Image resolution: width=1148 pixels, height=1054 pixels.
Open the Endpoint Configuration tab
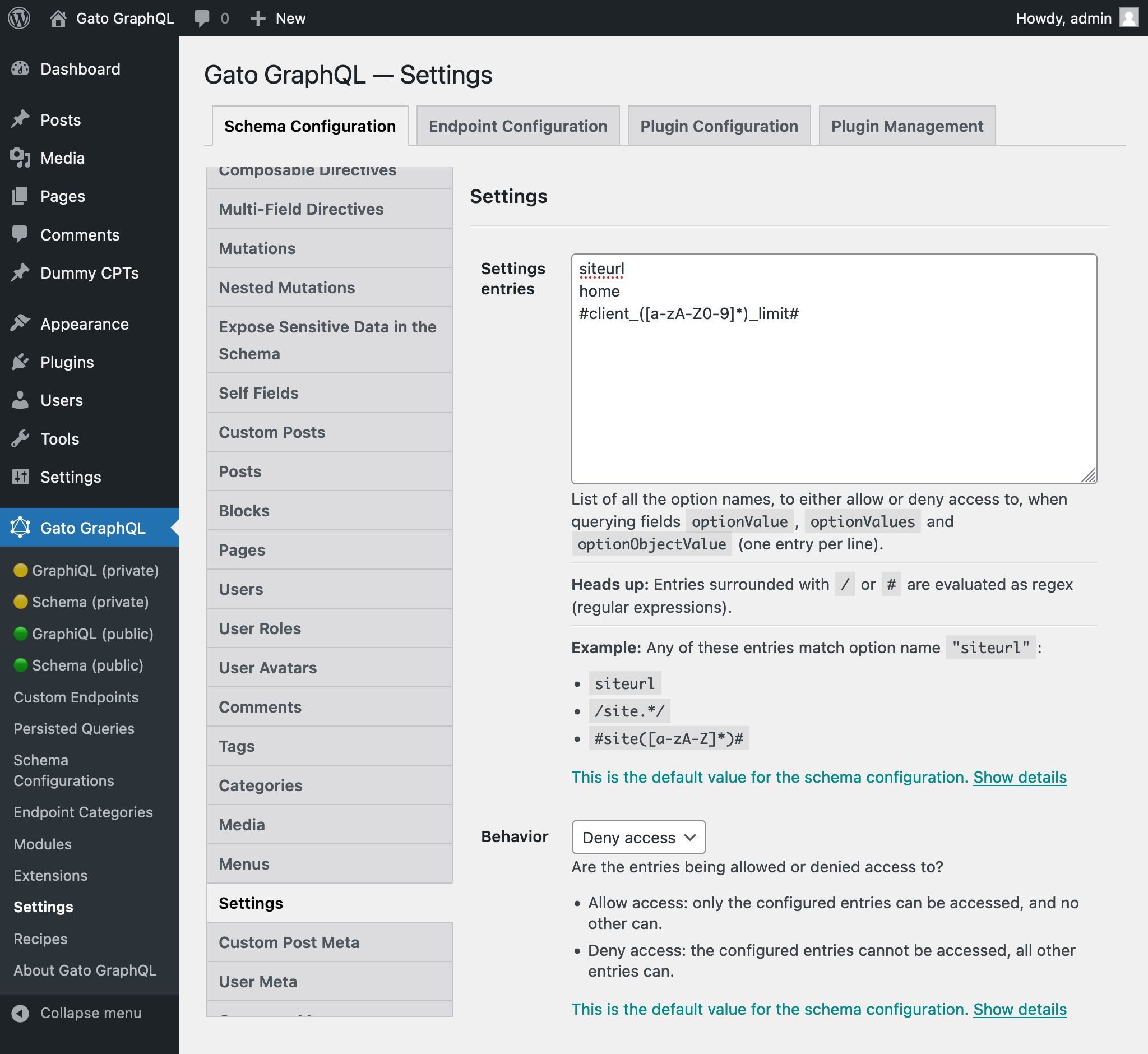[x=518, y=125]
